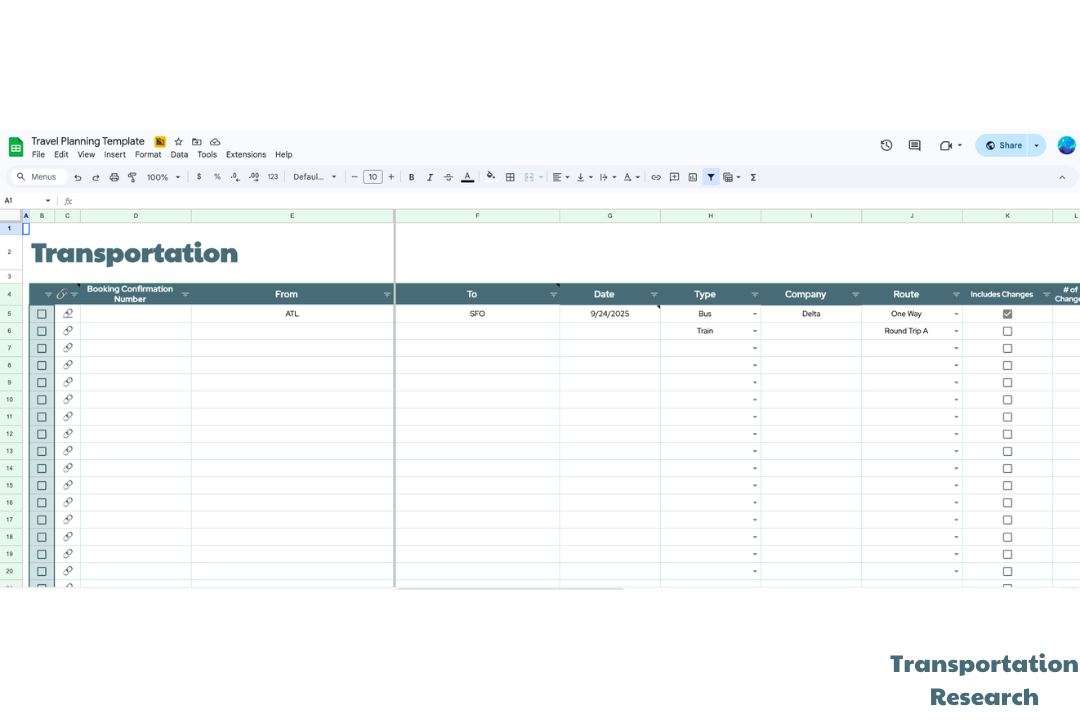This screenshot has width=1080, height=720.
Task: Open the Borders tool
Action: (x=509, y=177)
